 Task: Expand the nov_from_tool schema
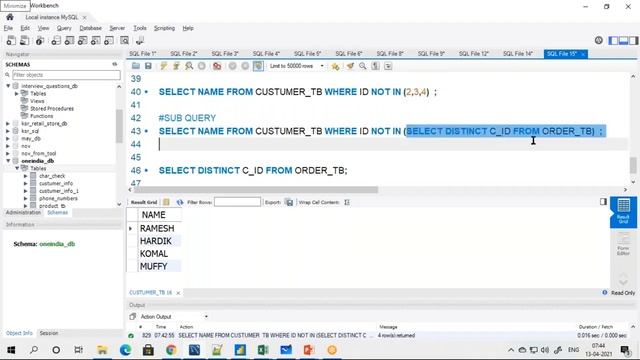point(8,153)
